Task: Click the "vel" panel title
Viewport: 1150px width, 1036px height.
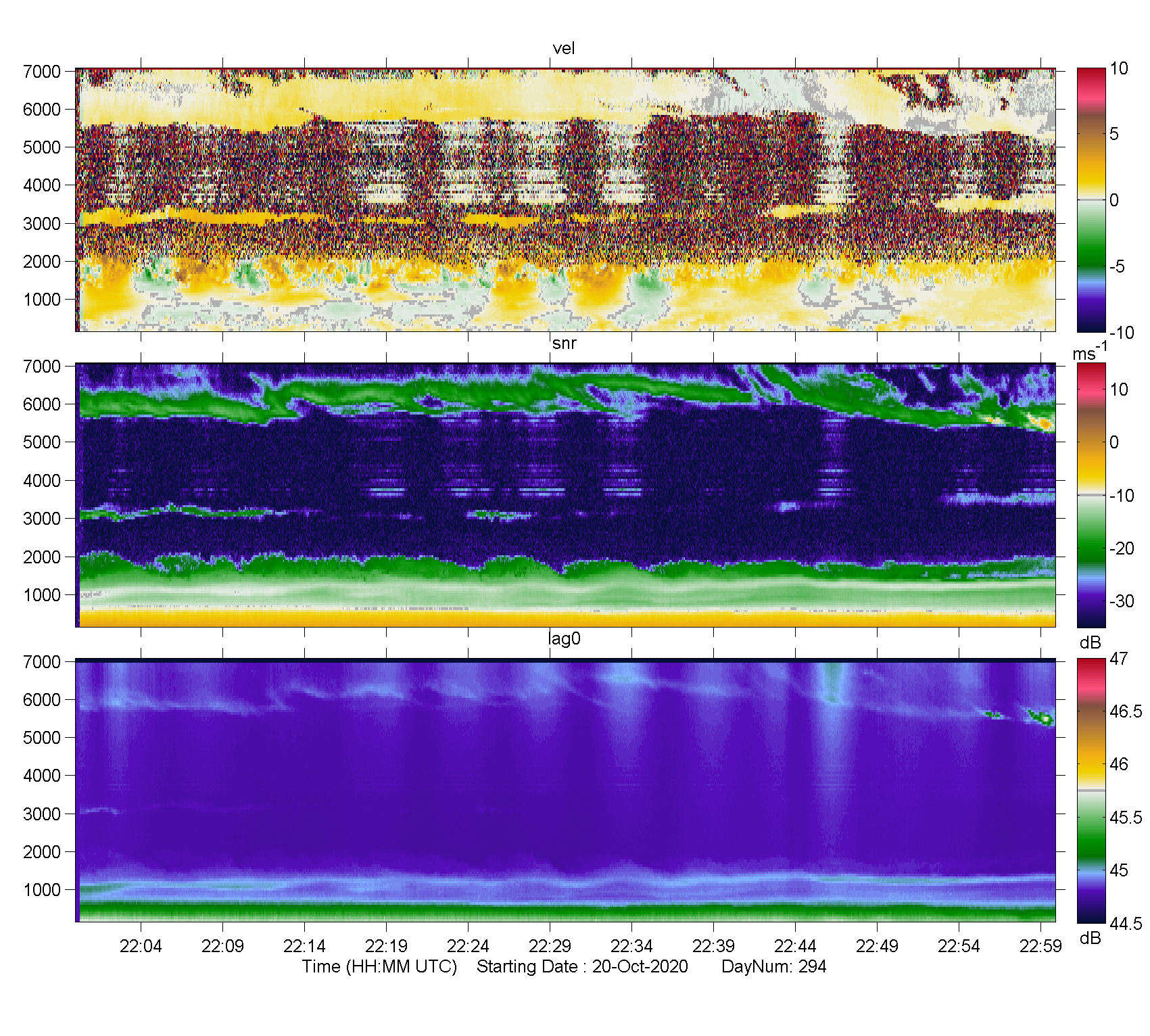Action: (x=564, y=49)
